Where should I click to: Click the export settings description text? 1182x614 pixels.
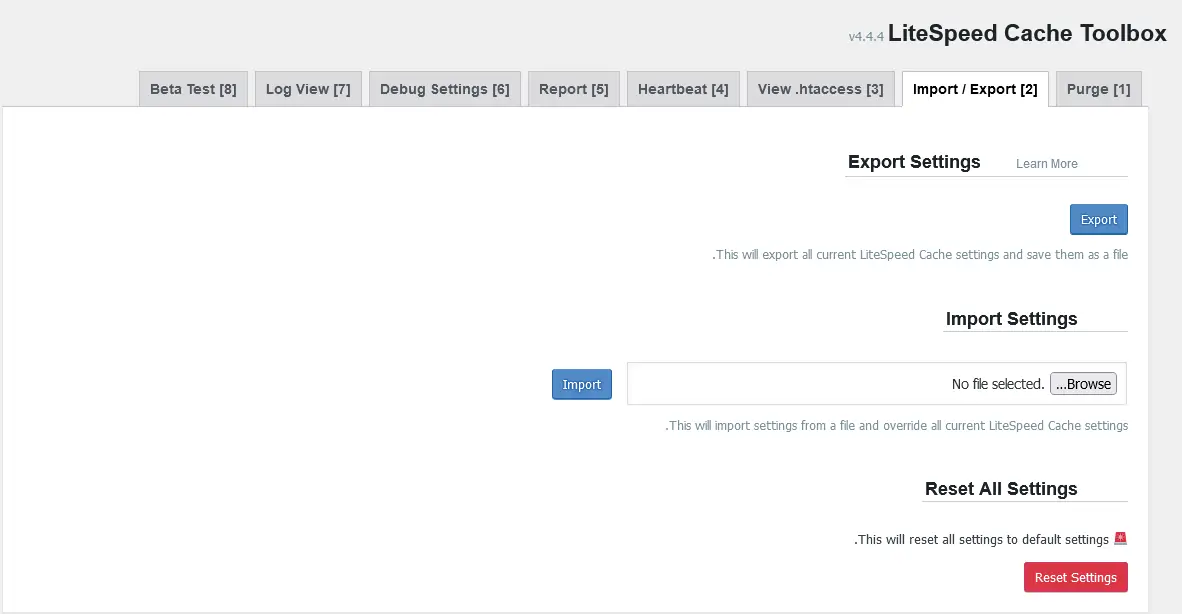[920, 255]
